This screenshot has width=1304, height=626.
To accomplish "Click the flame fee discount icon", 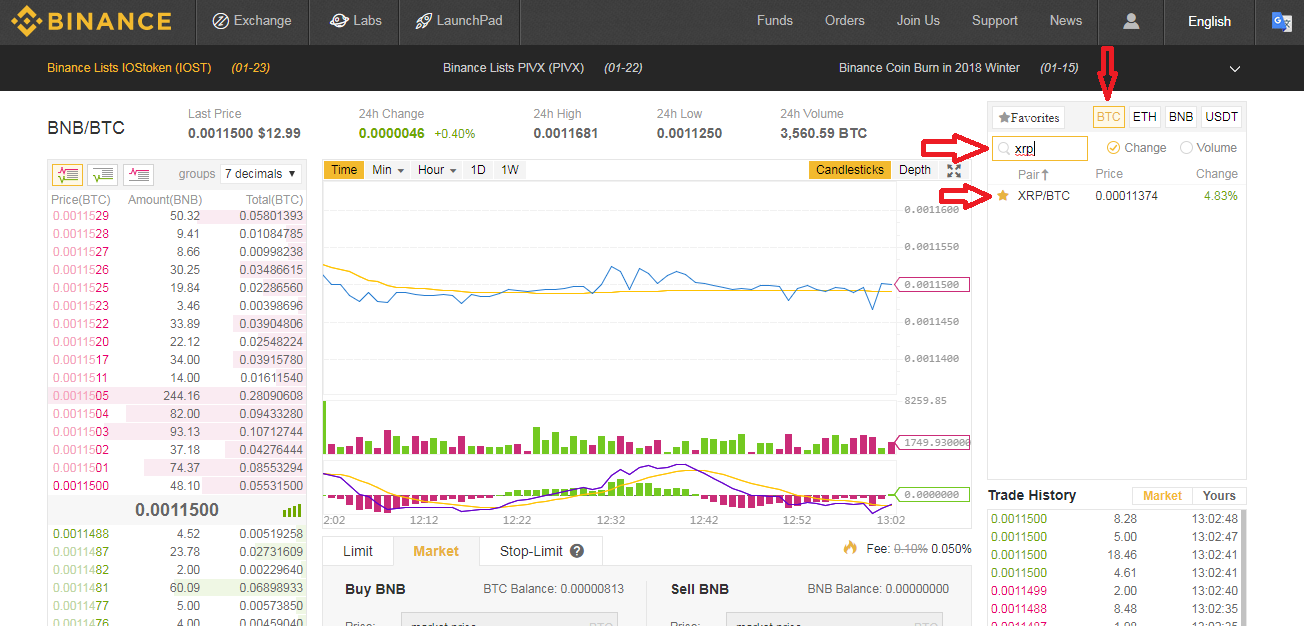I will coord(850,547).
